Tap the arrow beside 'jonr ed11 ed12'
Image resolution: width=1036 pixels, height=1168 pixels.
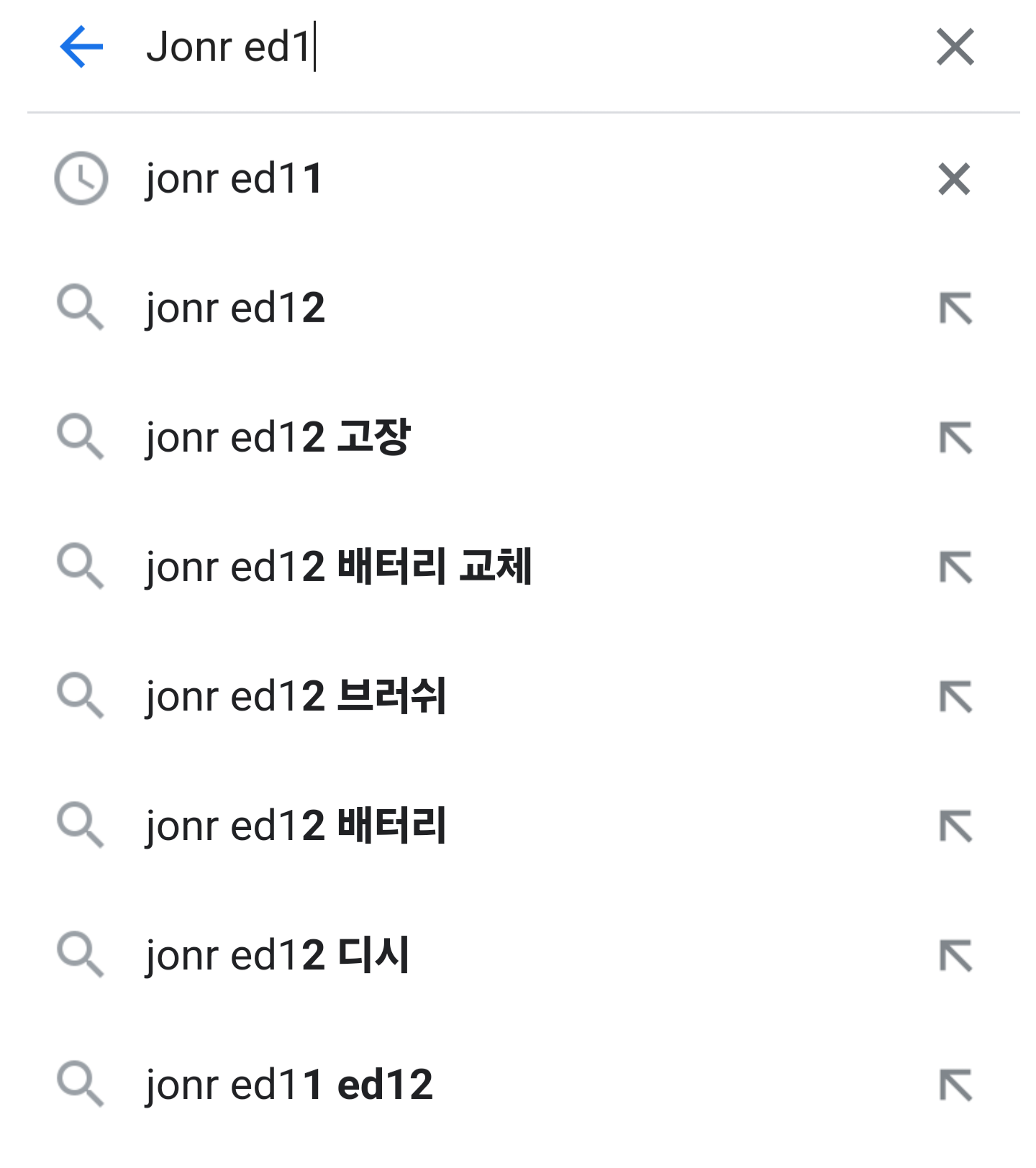point(955,1085)
